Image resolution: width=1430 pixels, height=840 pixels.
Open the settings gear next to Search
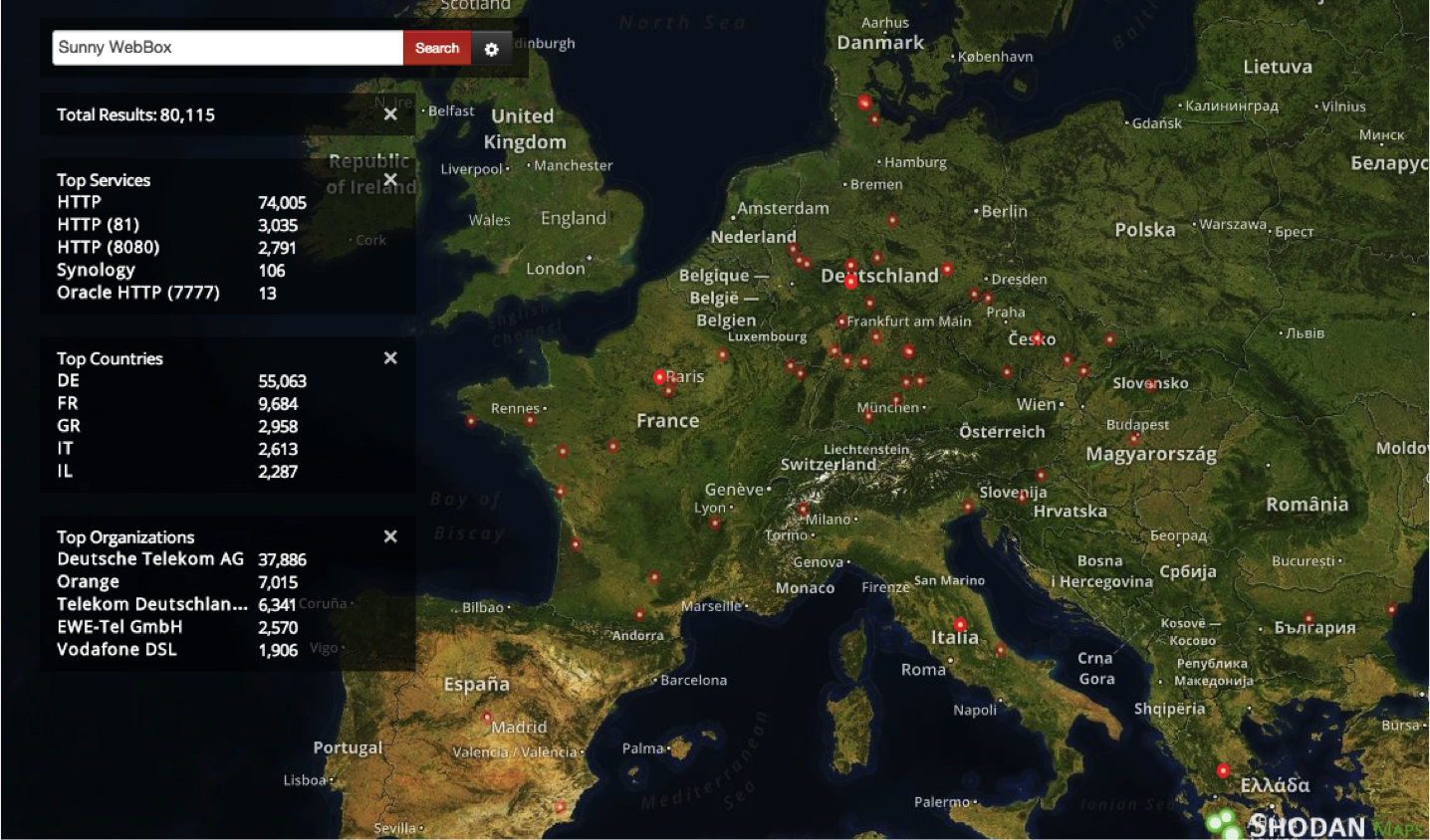tap(491, 49)
